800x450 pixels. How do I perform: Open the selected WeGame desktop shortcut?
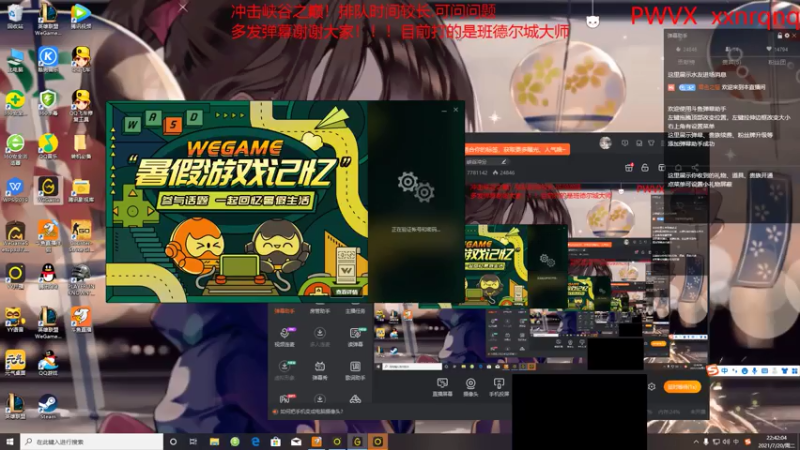click(48, 190)
